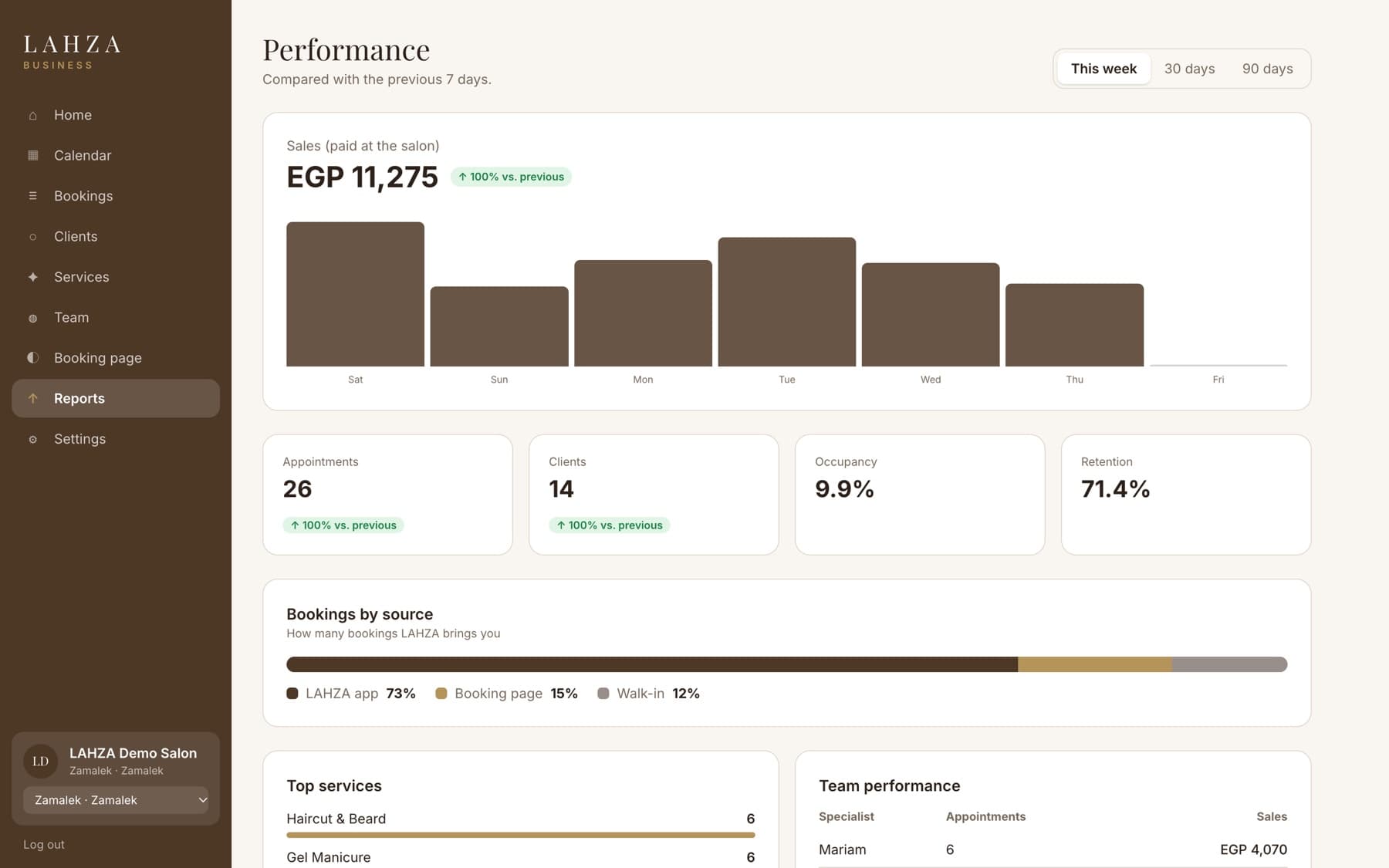Click the Sunday sales bar
Screen dimensions: 1389x868
click(499, 326)
